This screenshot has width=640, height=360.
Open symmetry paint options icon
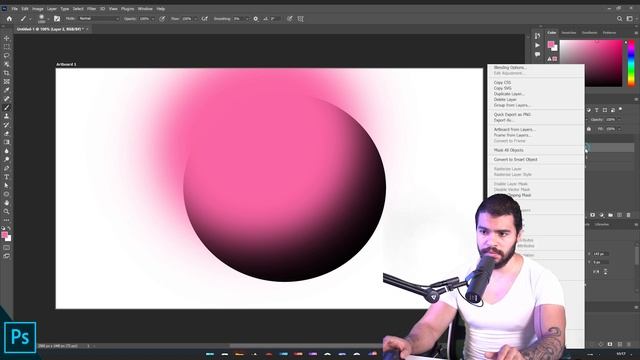[x=301, y=19]
